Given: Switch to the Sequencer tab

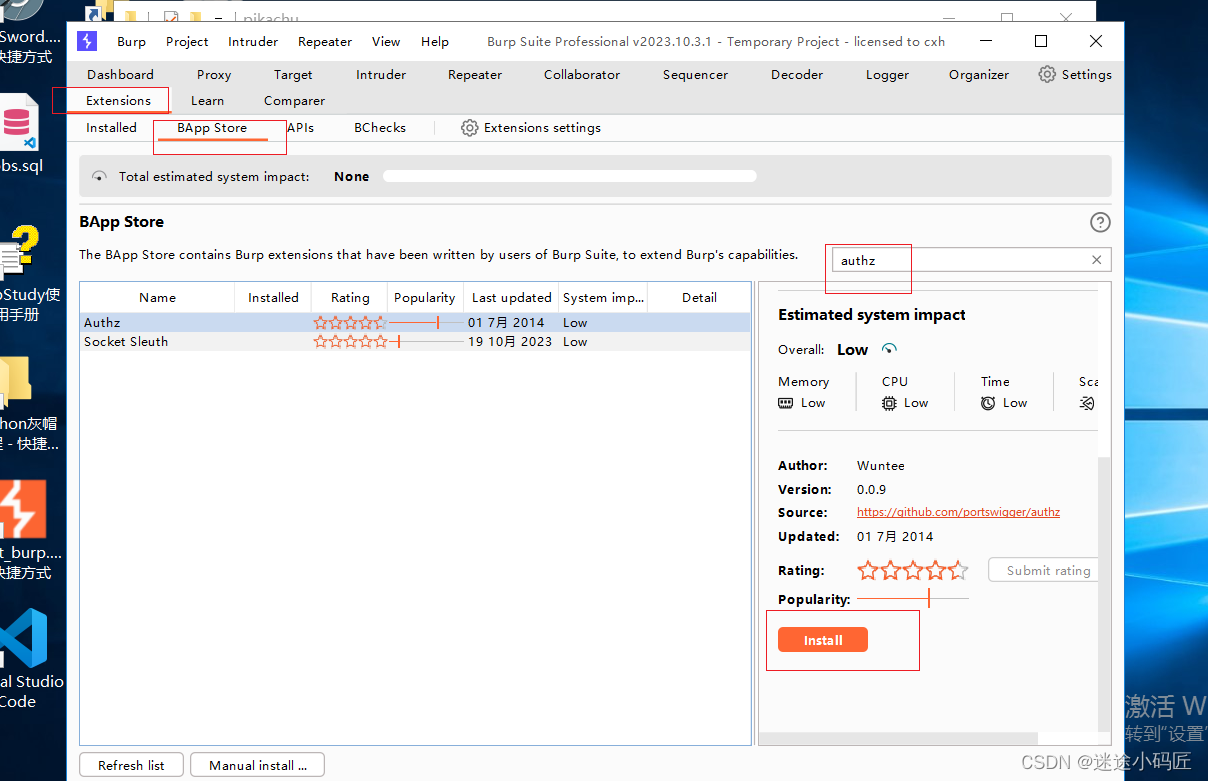Looking at the screenshot, I should (695, 74).
